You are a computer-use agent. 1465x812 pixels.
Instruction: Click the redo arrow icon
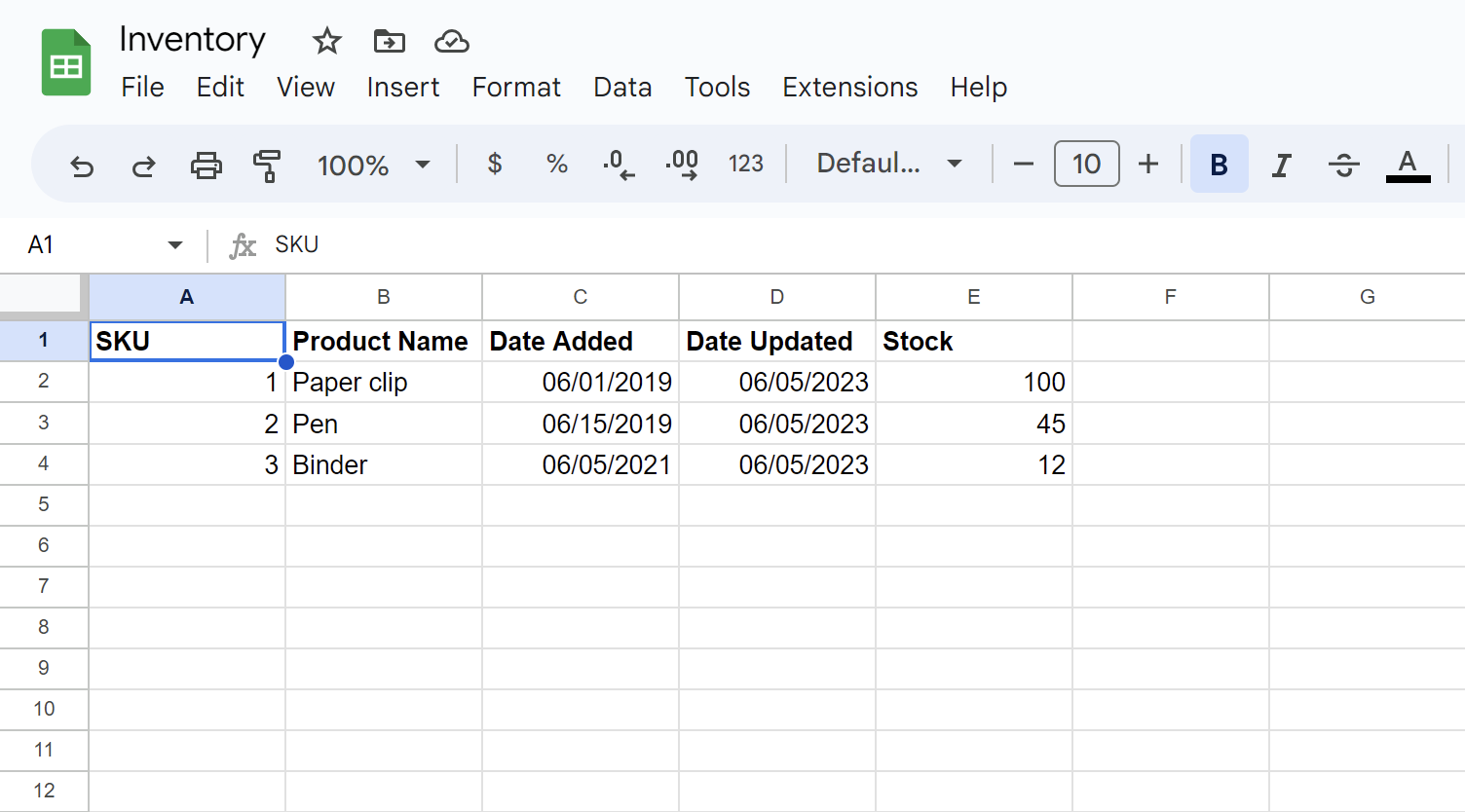coord(143,166)
